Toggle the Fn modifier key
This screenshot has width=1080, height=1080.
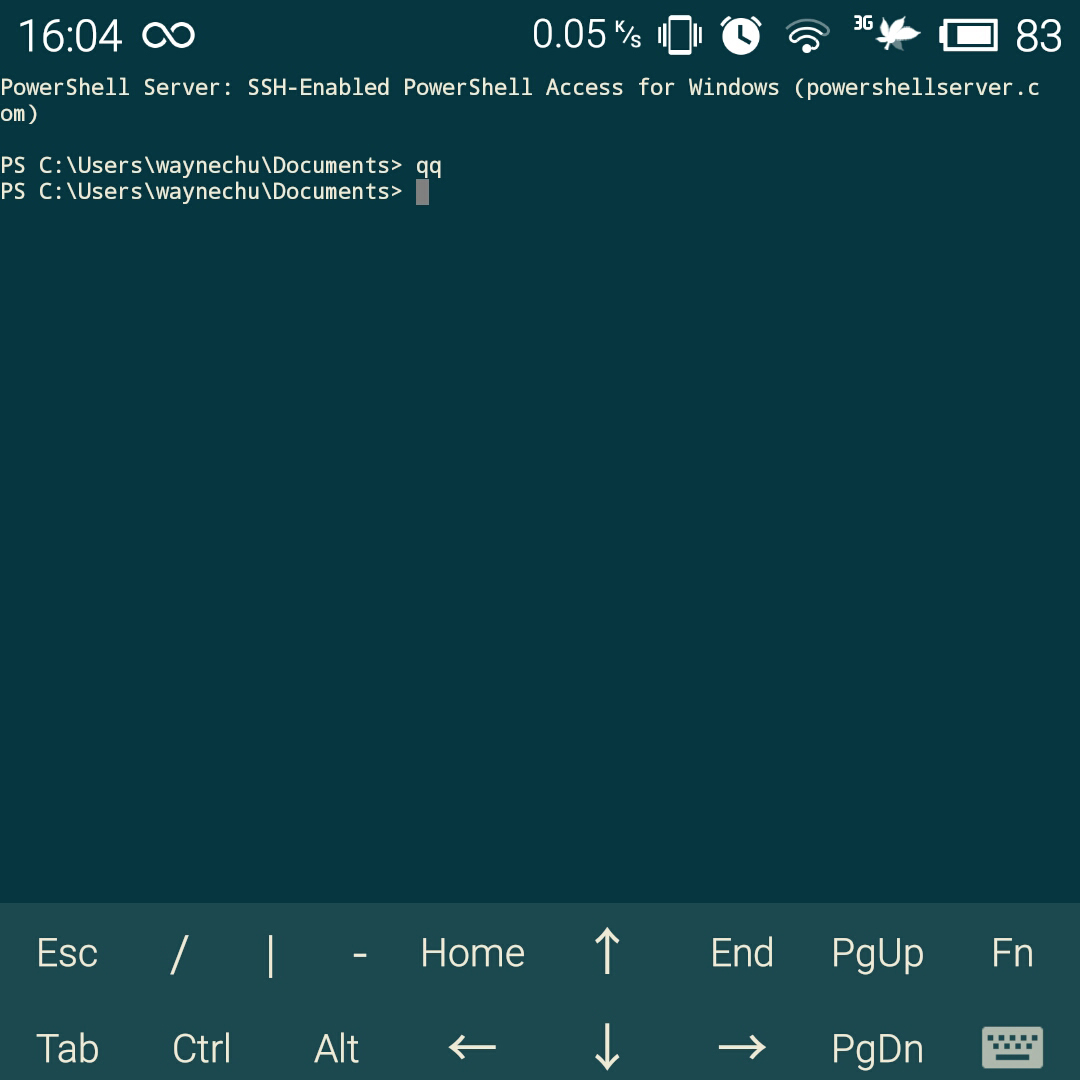click(1012, 952)
